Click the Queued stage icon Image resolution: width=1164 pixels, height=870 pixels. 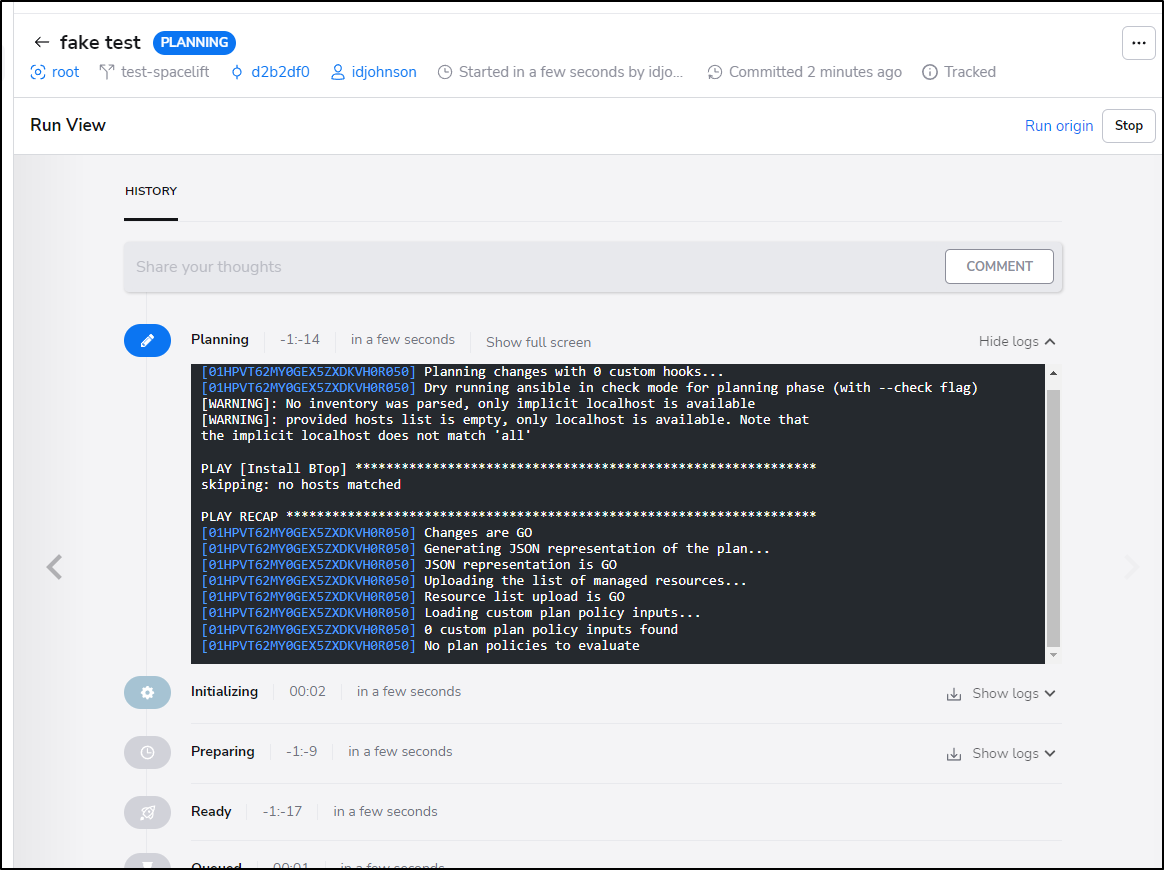(147, 863)
